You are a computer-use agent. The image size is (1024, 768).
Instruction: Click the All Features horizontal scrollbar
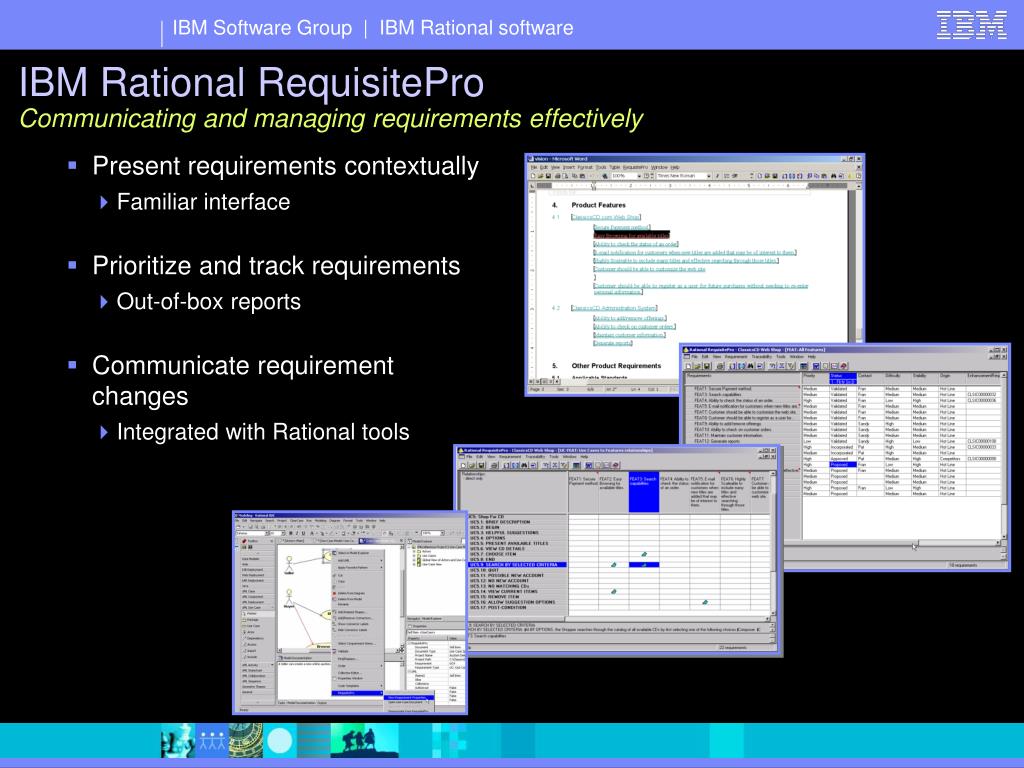pyautogui.click(x=891, y=543)
